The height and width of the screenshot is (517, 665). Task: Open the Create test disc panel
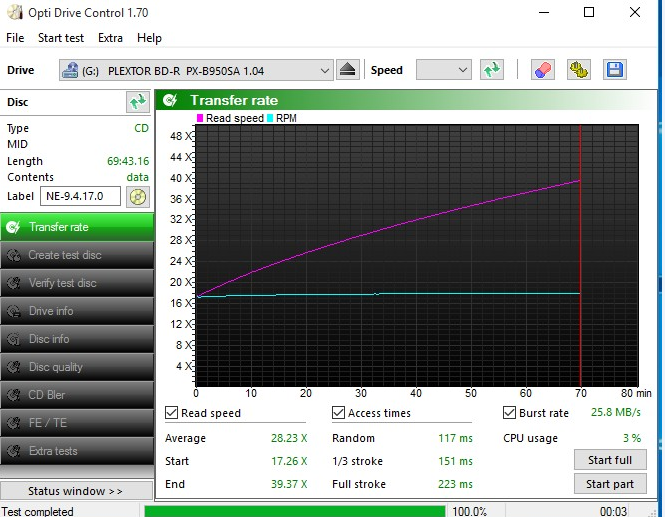point(77,255)
